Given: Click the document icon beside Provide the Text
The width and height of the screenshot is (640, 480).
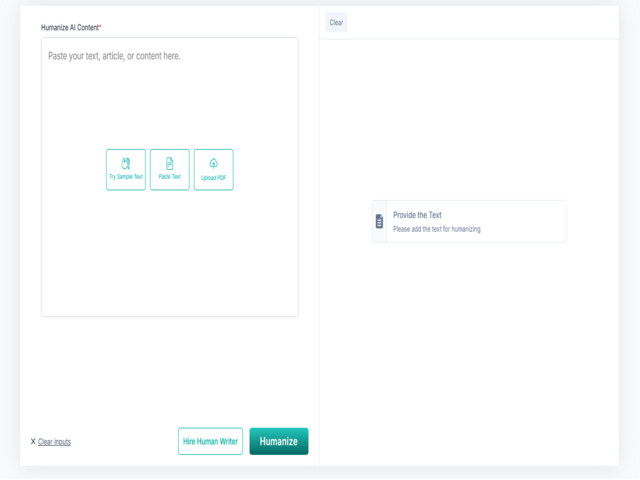Looking at the screenshot, I should click(x=379, y=221).
